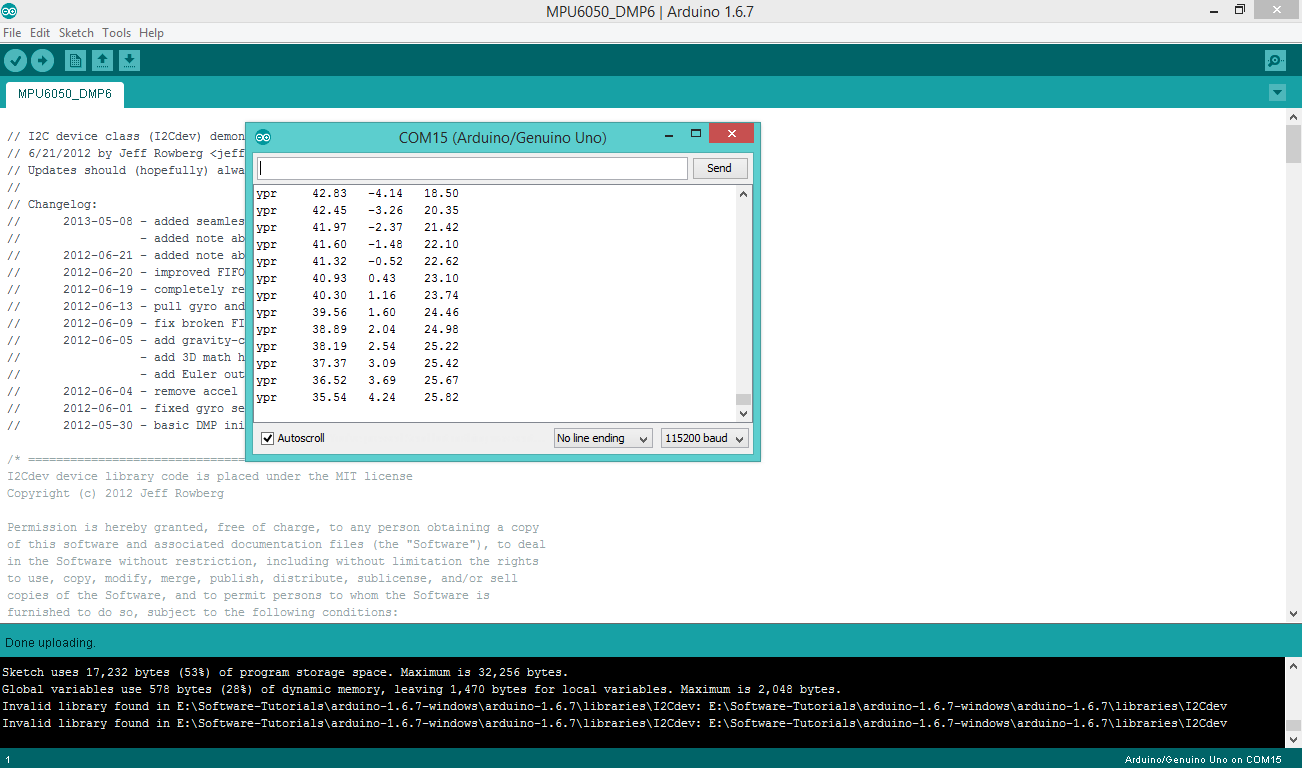Open Serial Monitor magnifier icon
Image resolution: width=1302 pixels, height=768 pixels.
(1275, 61)
